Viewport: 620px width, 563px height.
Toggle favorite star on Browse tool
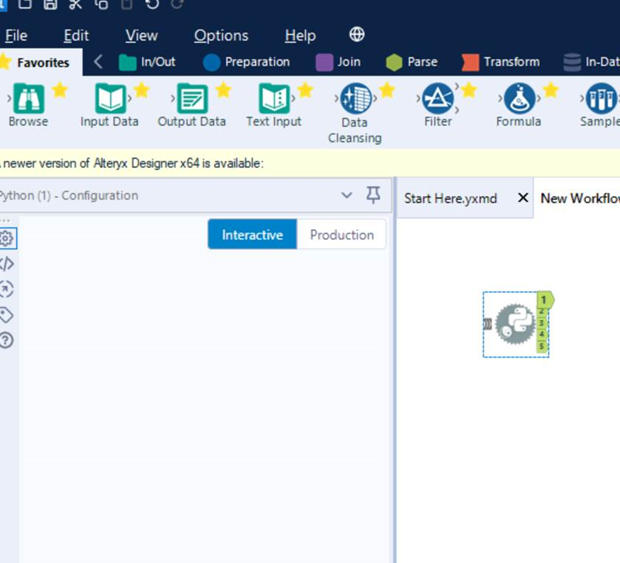[x=60, y=90]
